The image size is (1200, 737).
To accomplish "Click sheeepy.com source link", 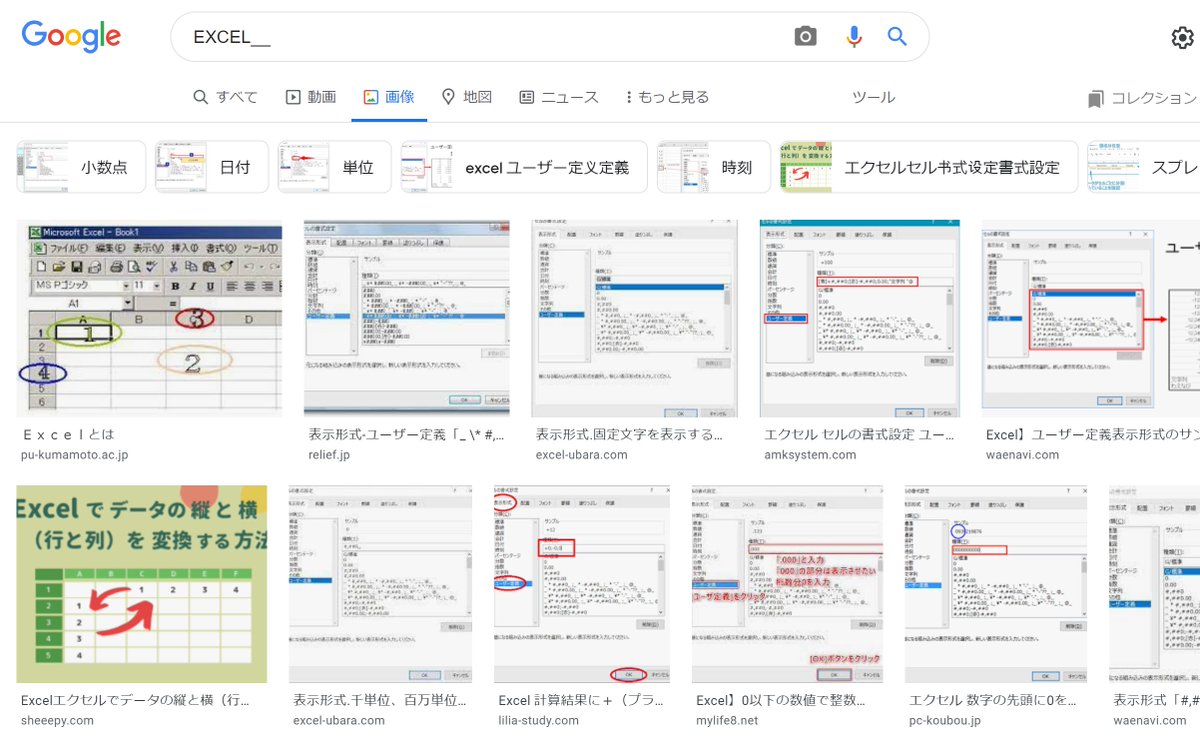I will (57, 720).
